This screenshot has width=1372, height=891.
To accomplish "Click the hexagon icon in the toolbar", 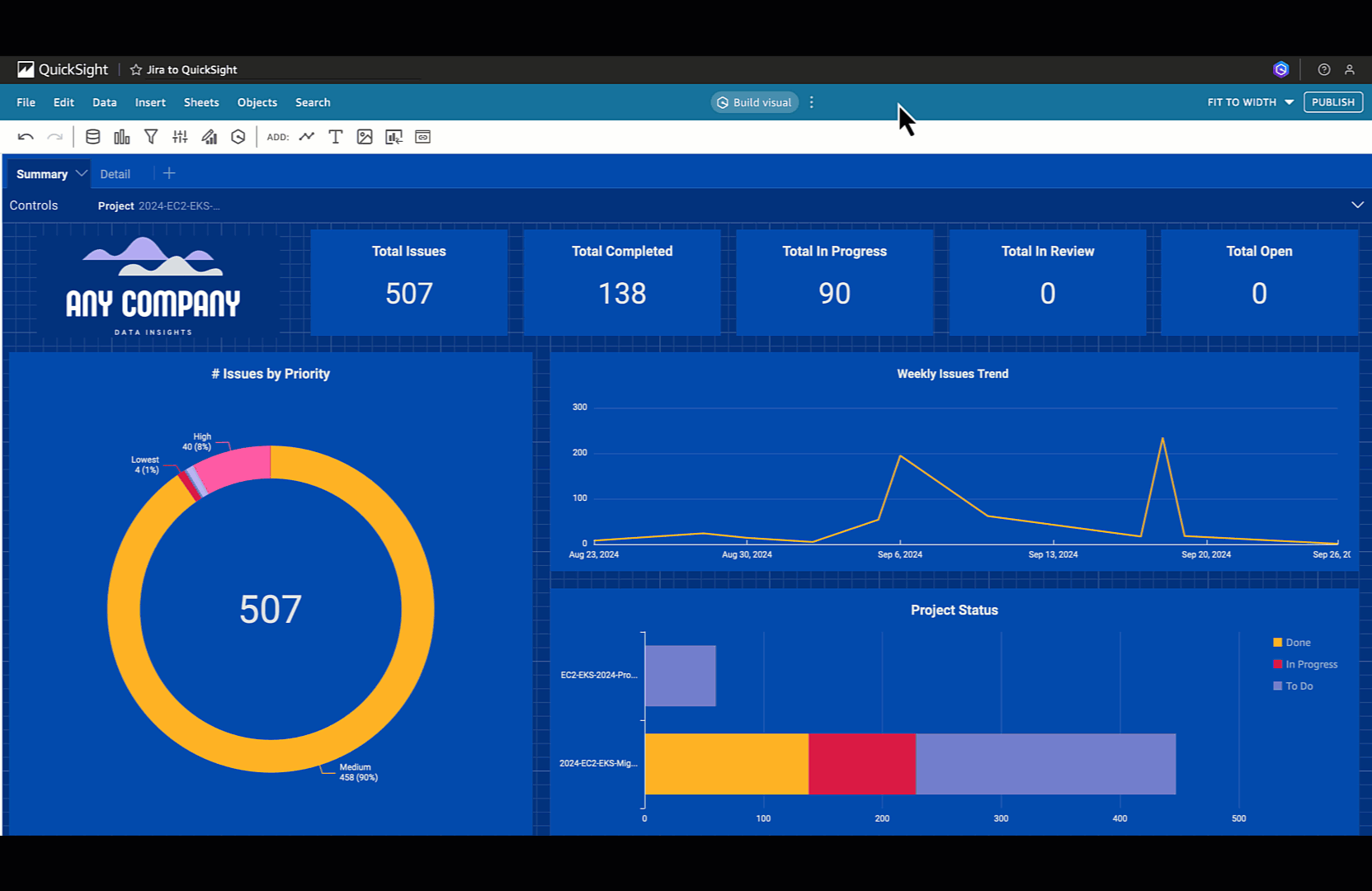I will [238, 137].
